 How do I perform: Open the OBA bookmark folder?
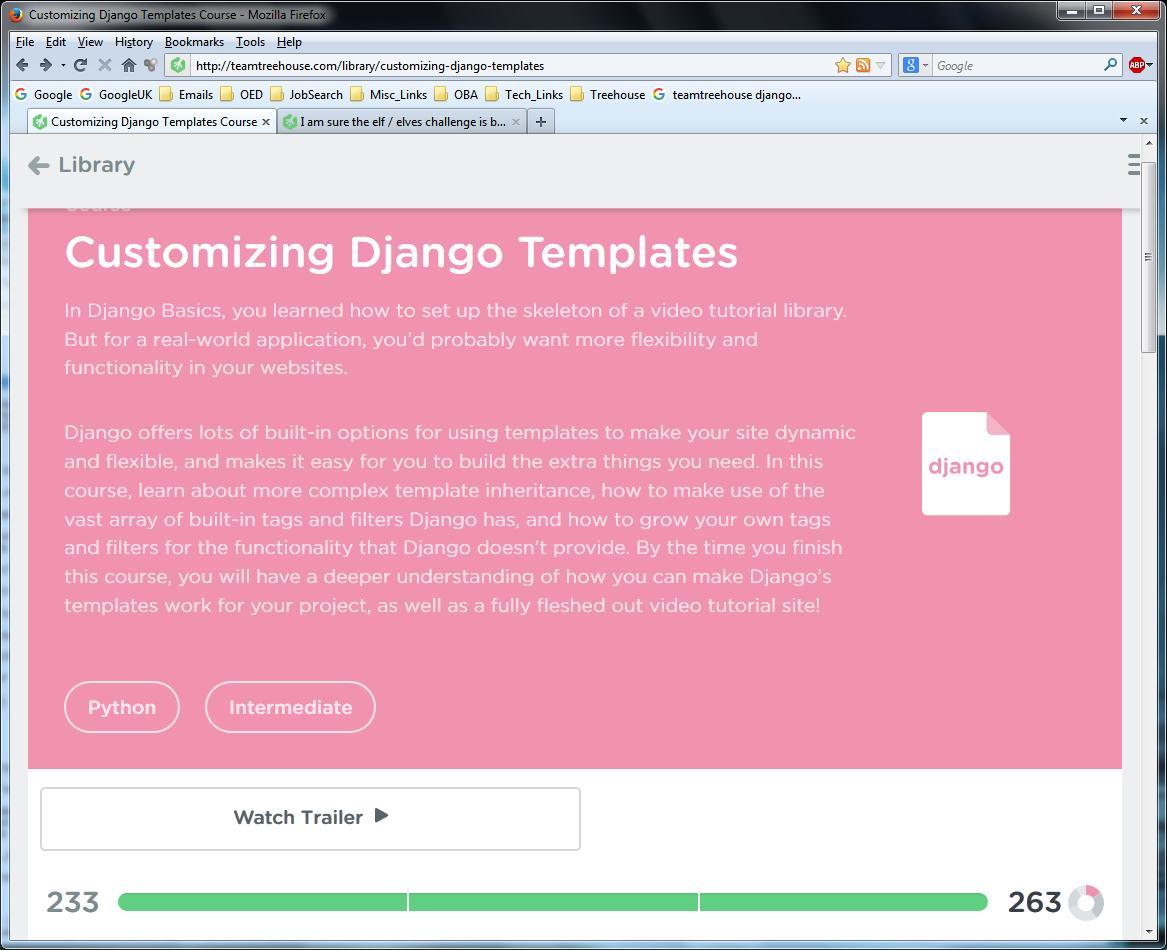point(456,95)
